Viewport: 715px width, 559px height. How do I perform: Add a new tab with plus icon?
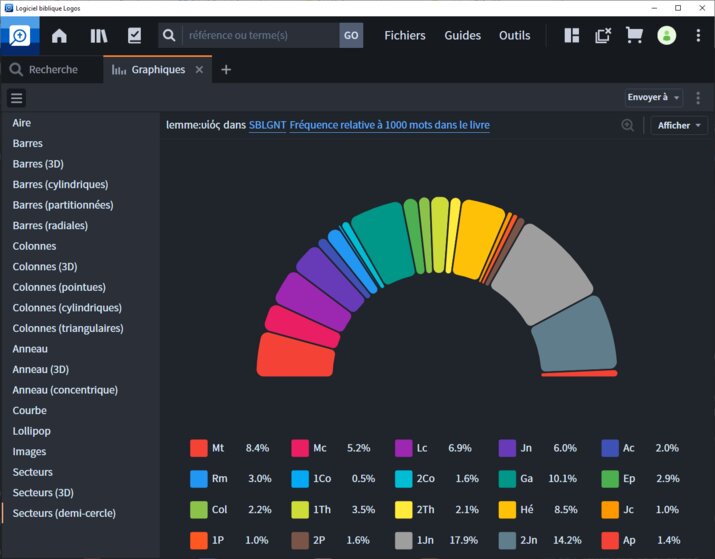click(226, 70)
